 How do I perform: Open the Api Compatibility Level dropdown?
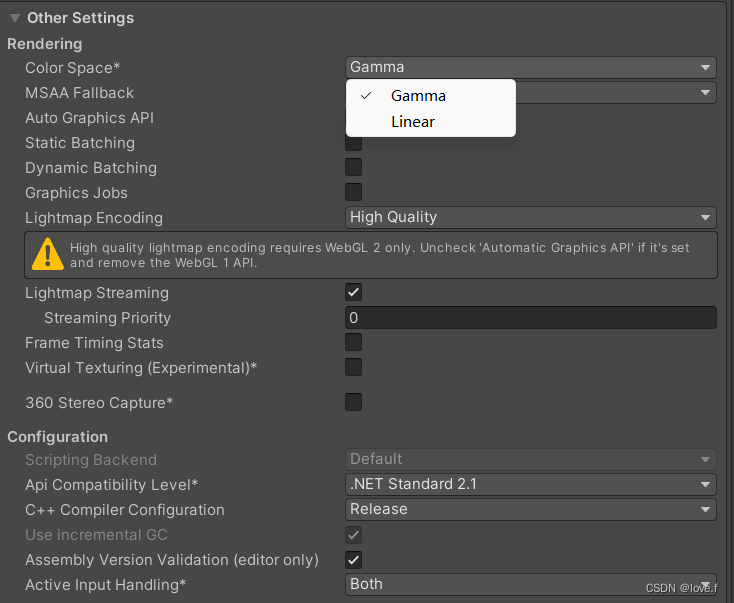pyautogui.click(x=531, y=485)
